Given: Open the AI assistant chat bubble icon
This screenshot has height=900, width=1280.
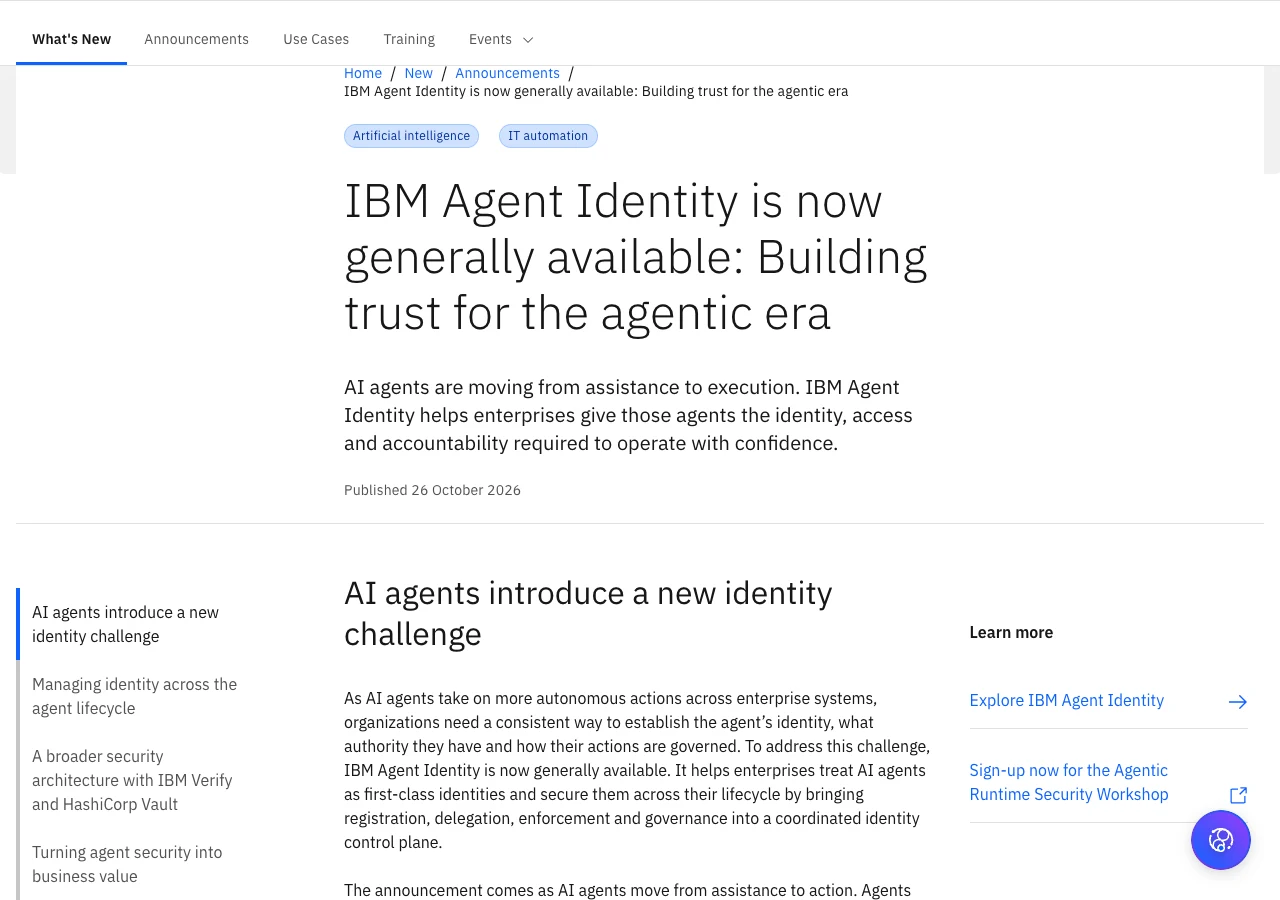Looking at the screenshot, I should click(x=1221, y=840).
